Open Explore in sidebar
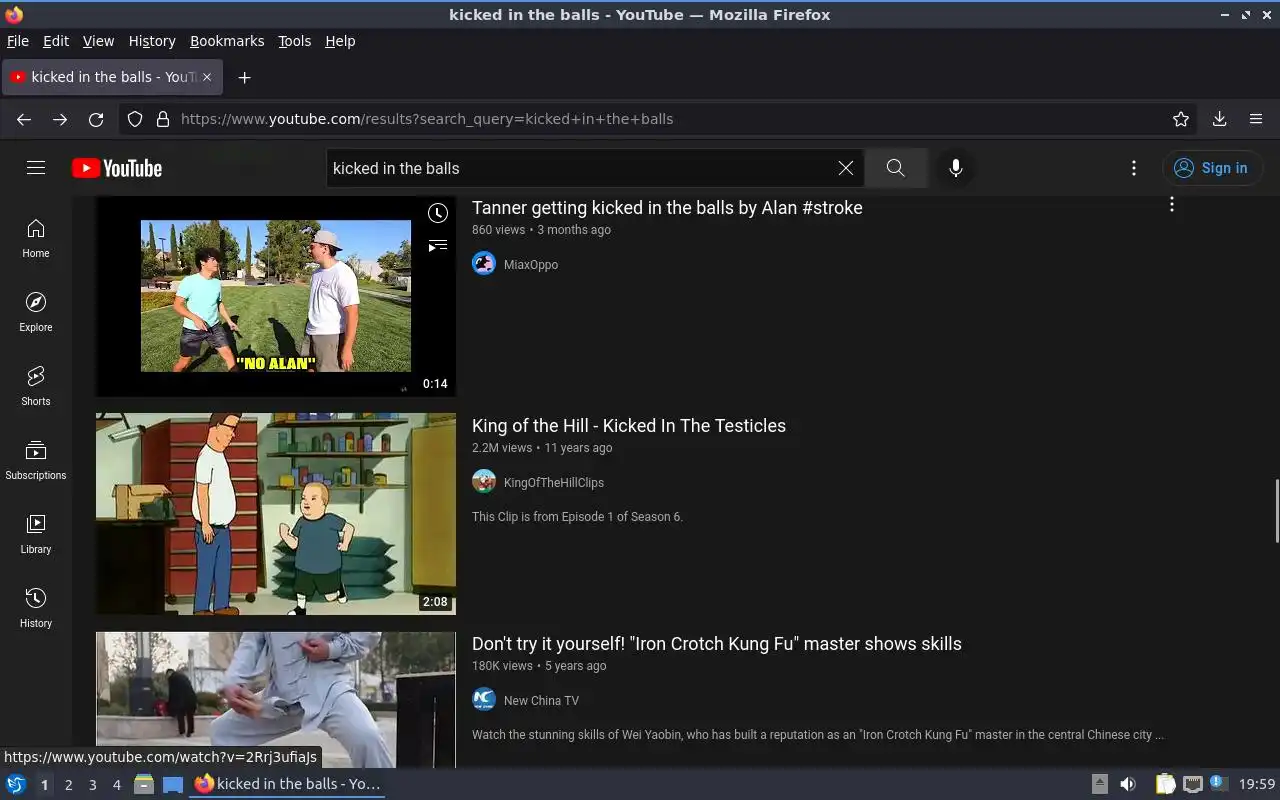 [36, 312]
